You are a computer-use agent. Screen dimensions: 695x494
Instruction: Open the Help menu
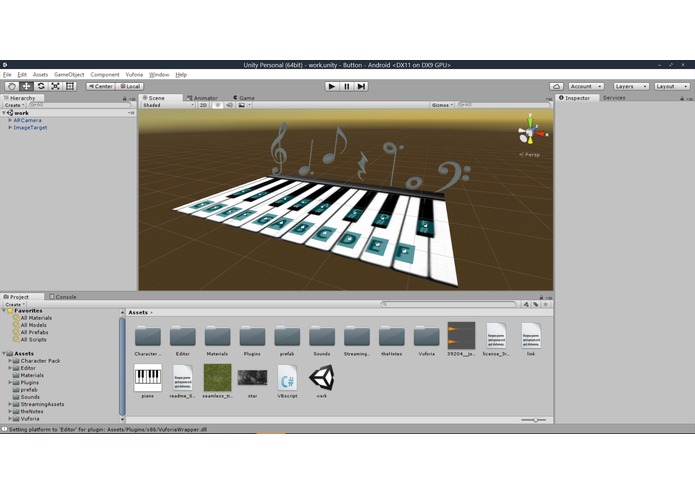pyautogui.click(x=181, y=74)
